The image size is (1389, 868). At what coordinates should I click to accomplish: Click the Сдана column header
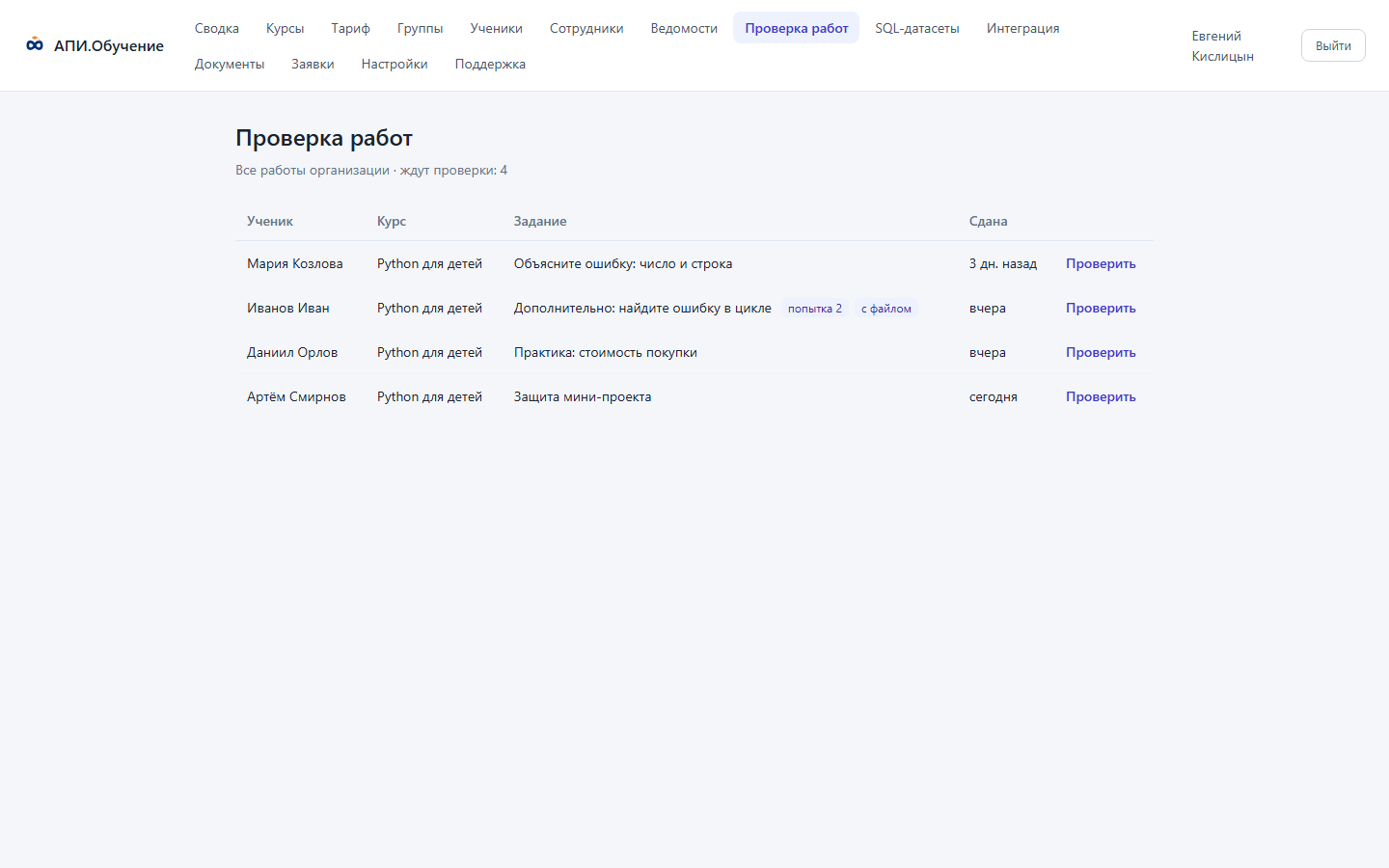pyautogui.click(x=989, y=221)
